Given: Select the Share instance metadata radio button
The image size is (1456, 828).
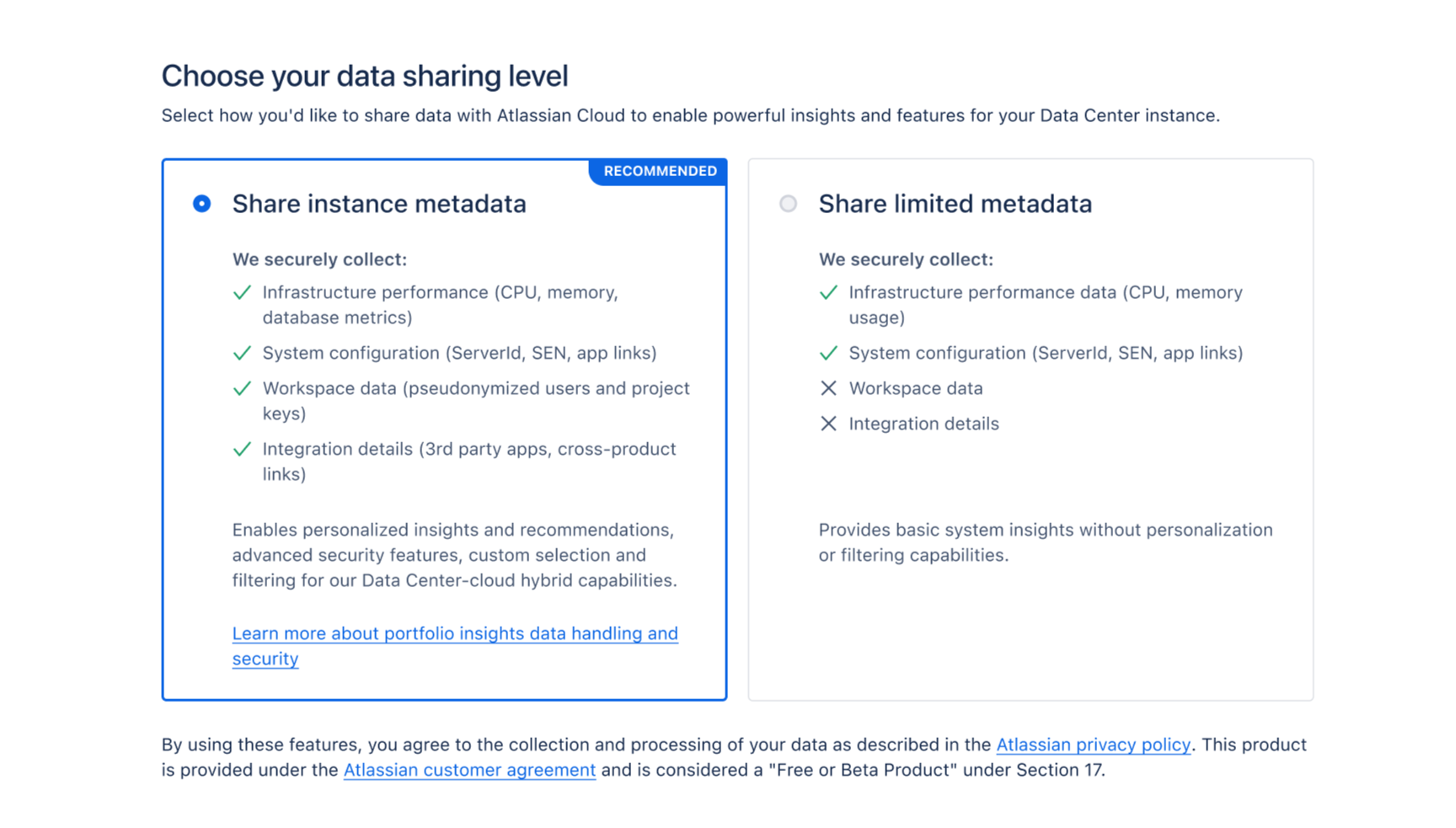Looking at the screenshot, I should (201, 204).
